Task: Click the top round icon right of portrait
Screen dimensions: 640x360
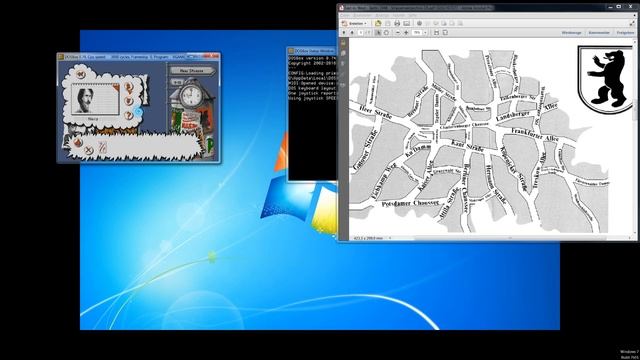Action: point(129,87)
